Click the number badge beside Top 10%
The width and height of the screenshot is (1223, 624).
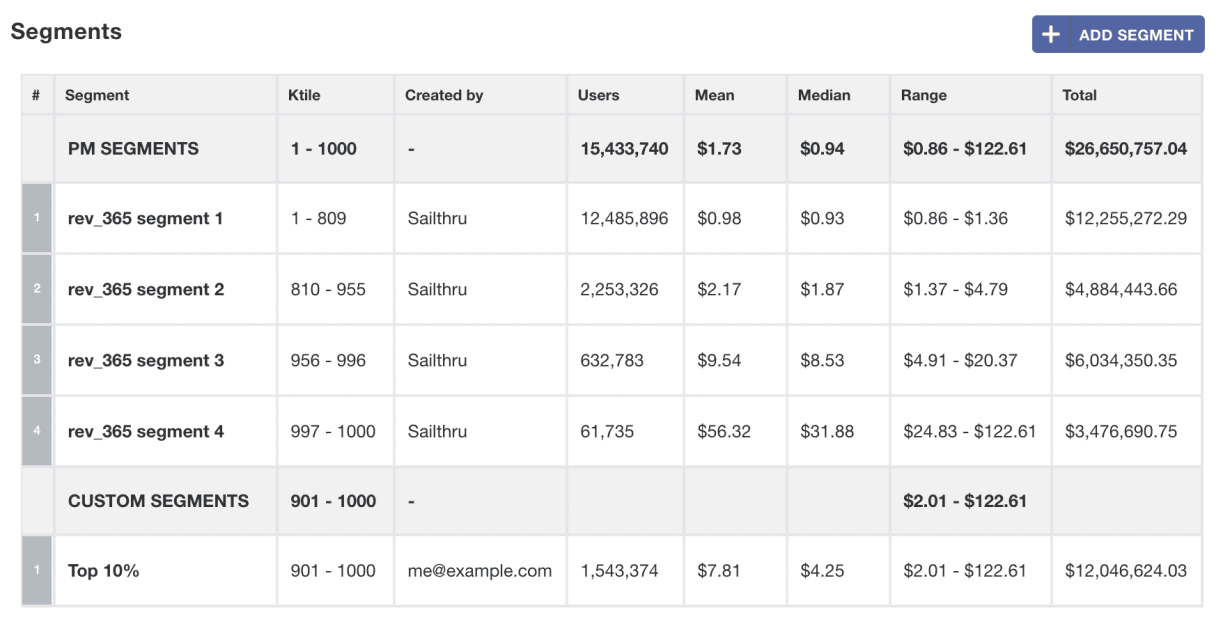click(x=37, y=571)
